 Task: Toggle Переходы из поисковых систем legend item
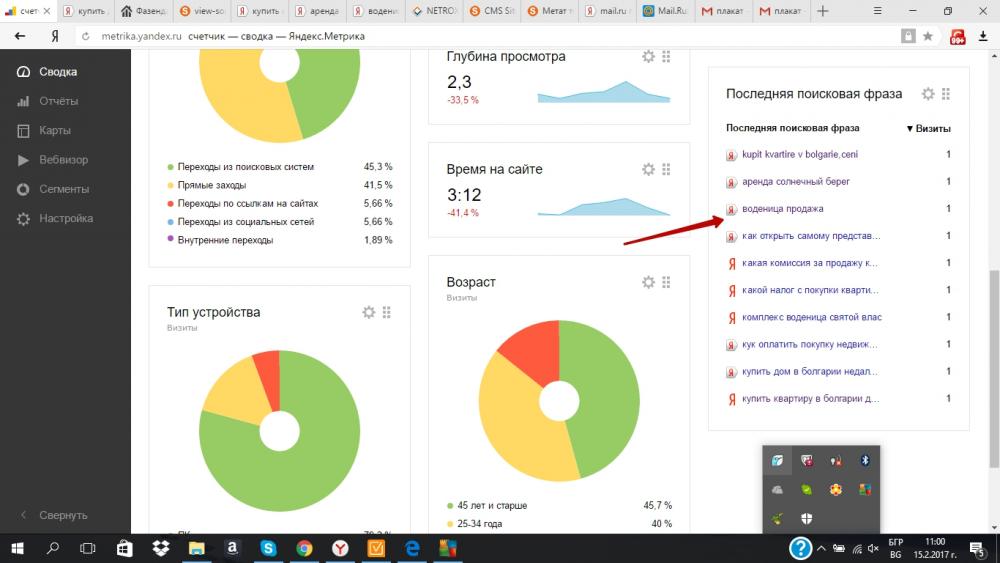click(x=246, y=166)
